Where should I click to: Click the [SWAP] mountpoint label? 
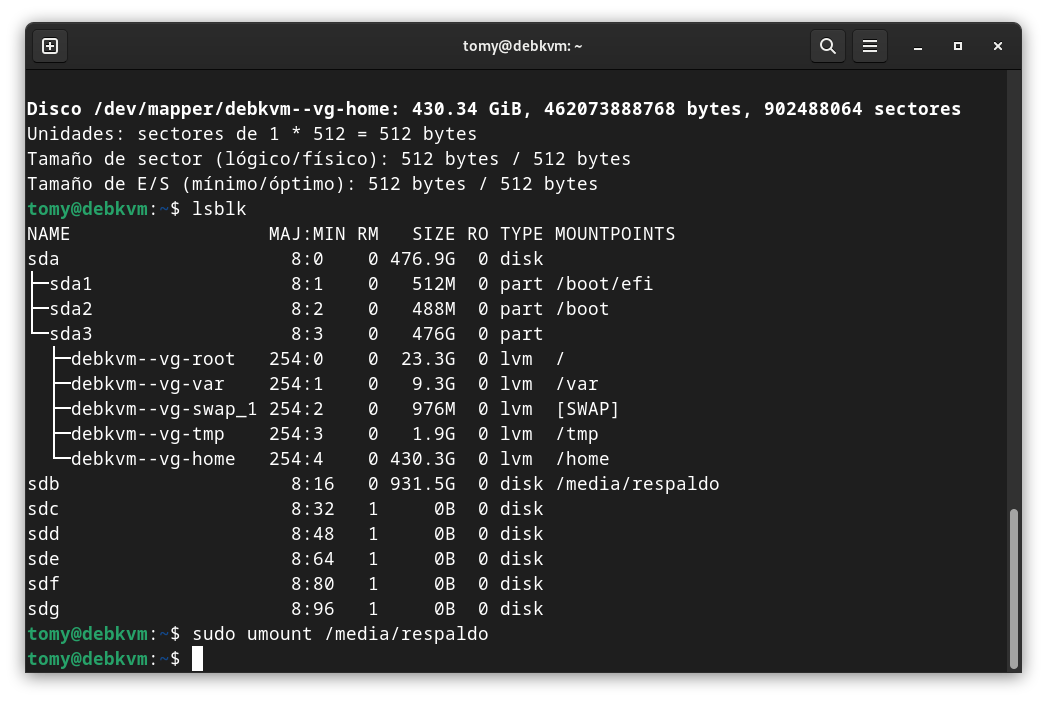tap(587, 409)
